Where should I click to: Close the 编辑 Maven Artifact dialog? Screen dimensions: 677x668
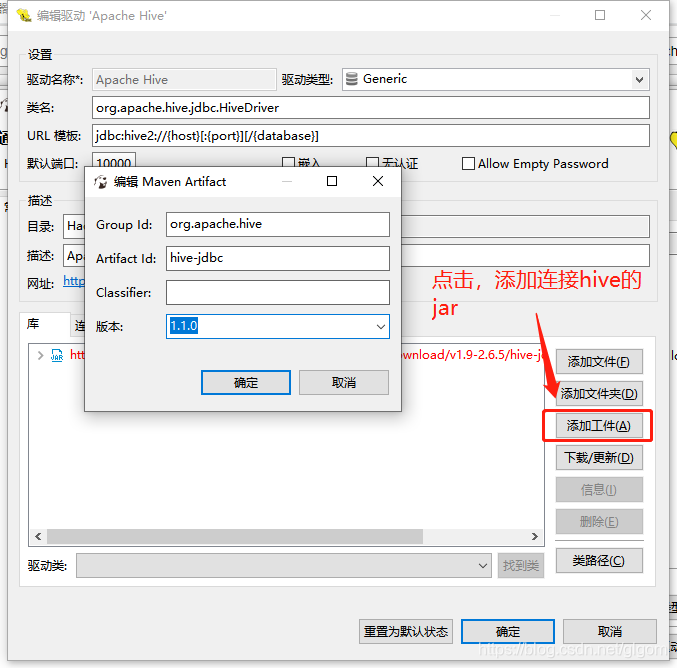click(378, 181)
